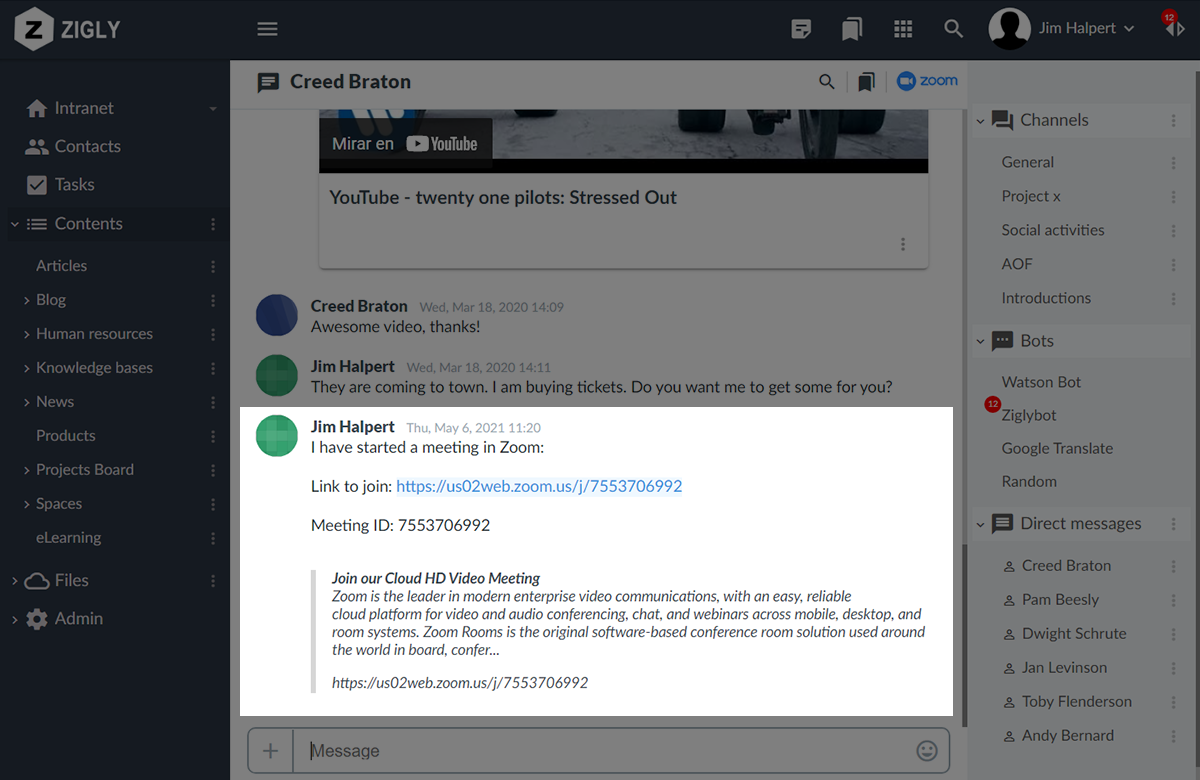Open direct message with Jan Levinson
Viewport: 1200px width, 780px height.
1064,668
